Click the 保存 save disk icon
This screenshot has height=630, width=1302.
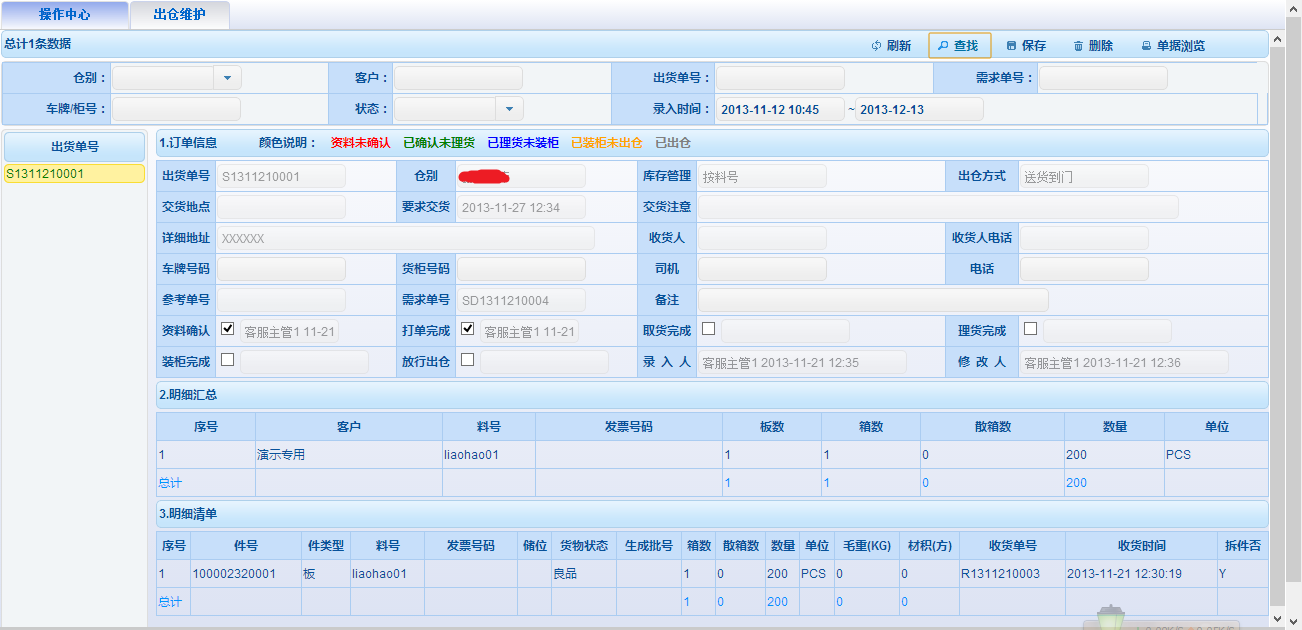1011,46
